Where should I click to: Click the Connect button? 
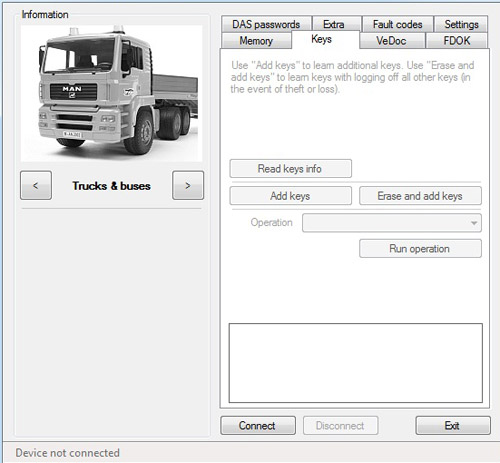tap(258, 425)
